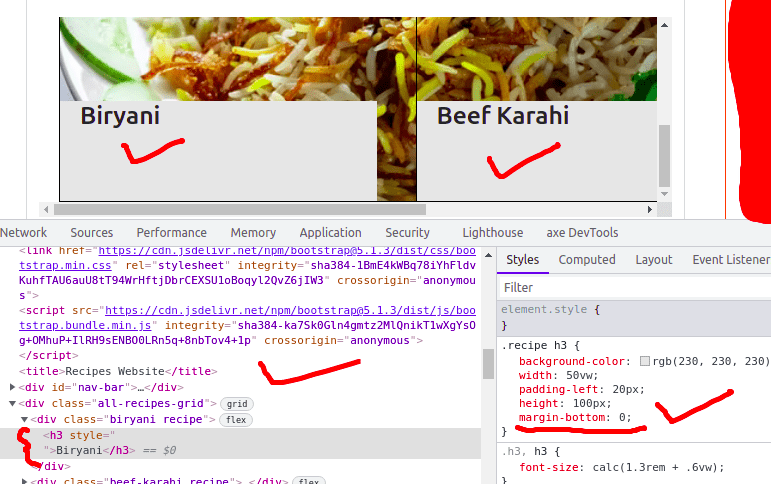Click the page's scroll-up arrow
Image resolution: width=771 pixels, height=484 pixels.
(664, 25)
